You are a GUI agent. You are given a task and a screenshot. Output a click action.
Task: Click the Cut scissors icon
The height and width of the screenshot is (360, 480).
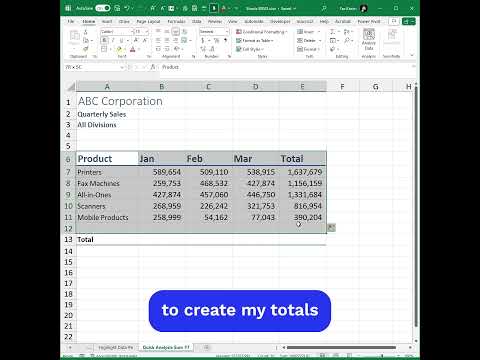click(86, 32)
